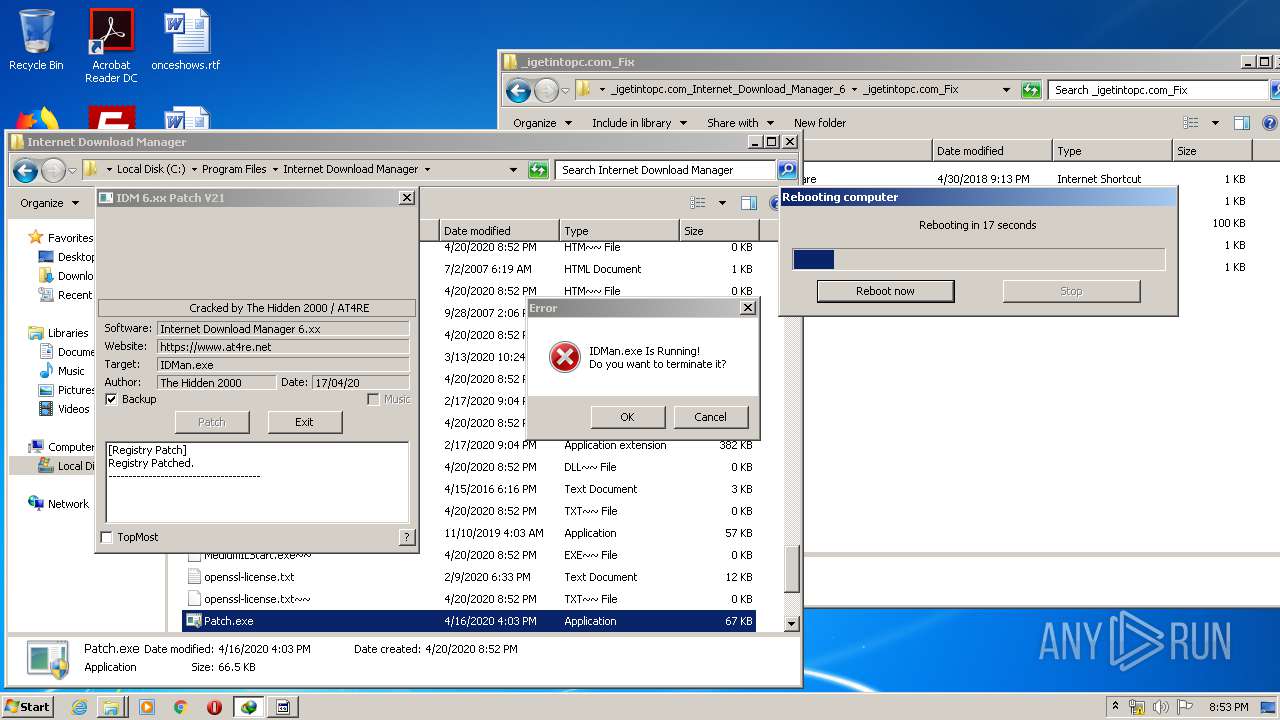
Task: Click the change view icon in _igetintopc.com_Fix window
Action: [x=1190, y=123]
